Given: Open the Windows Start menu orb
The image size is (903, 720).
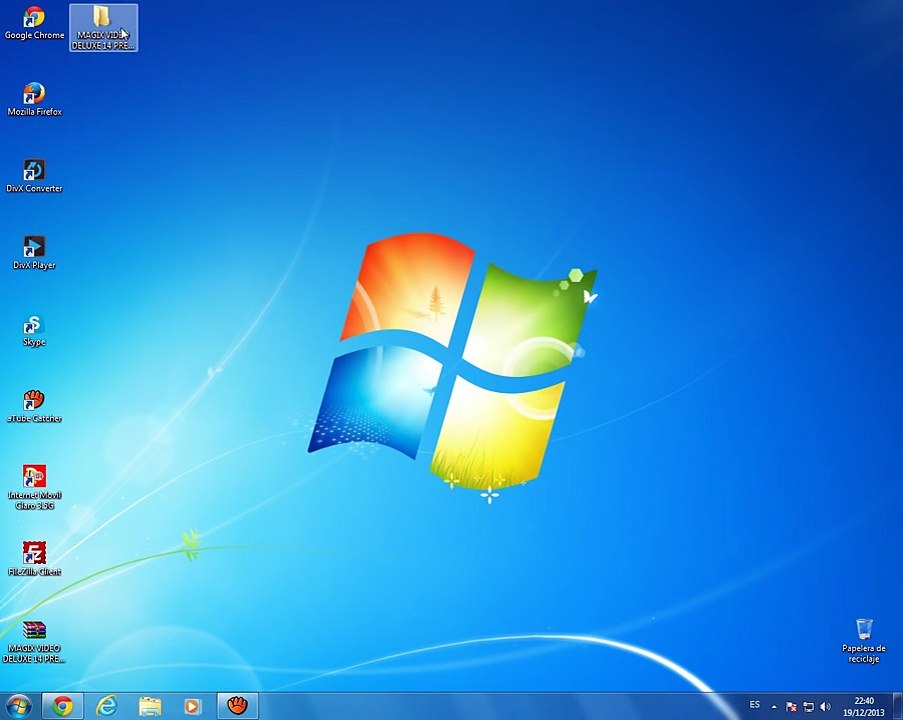Looking at the screenshot, I should (19, 706).
